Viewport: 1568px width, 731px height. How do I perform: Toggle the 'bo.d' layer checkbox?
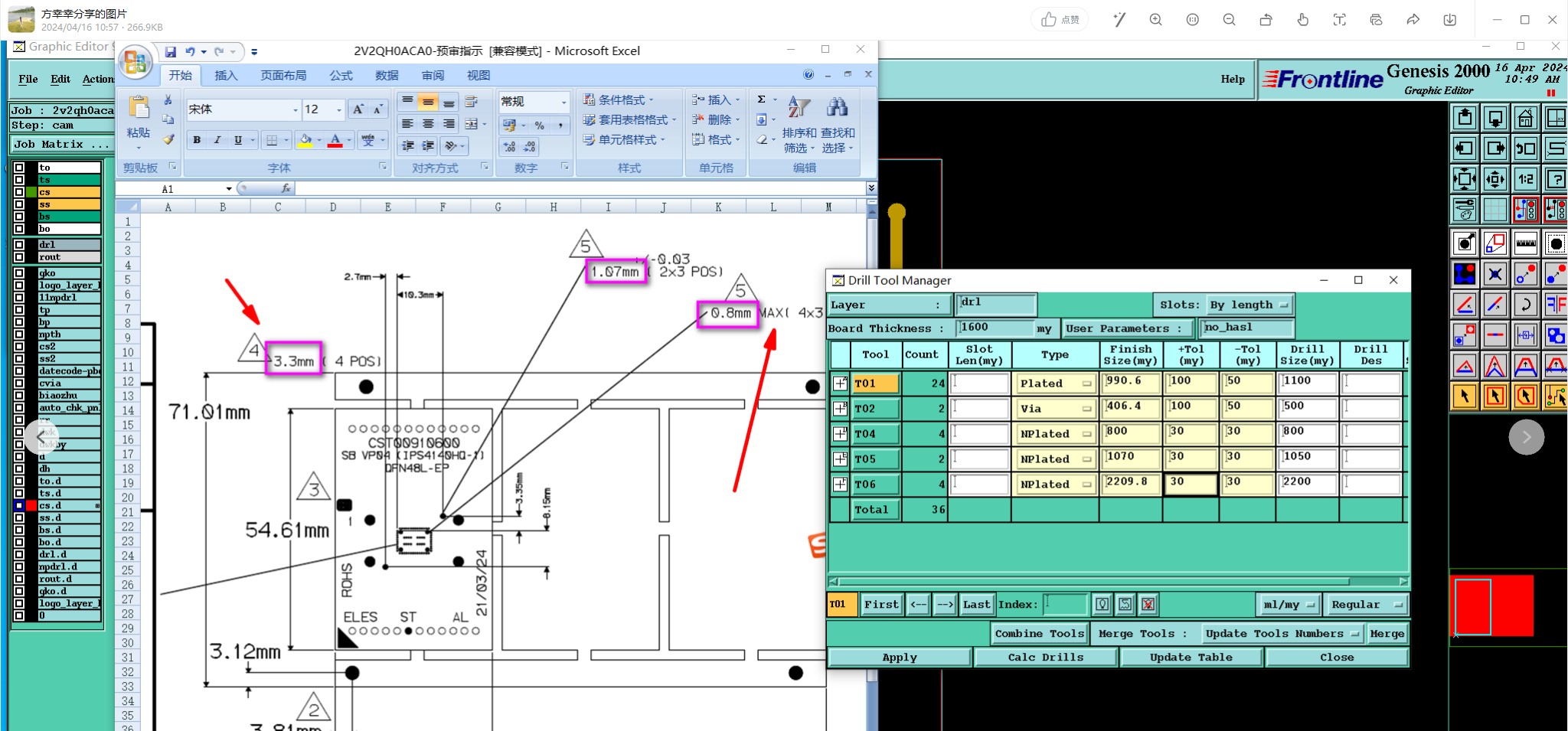tap(19, 543)
